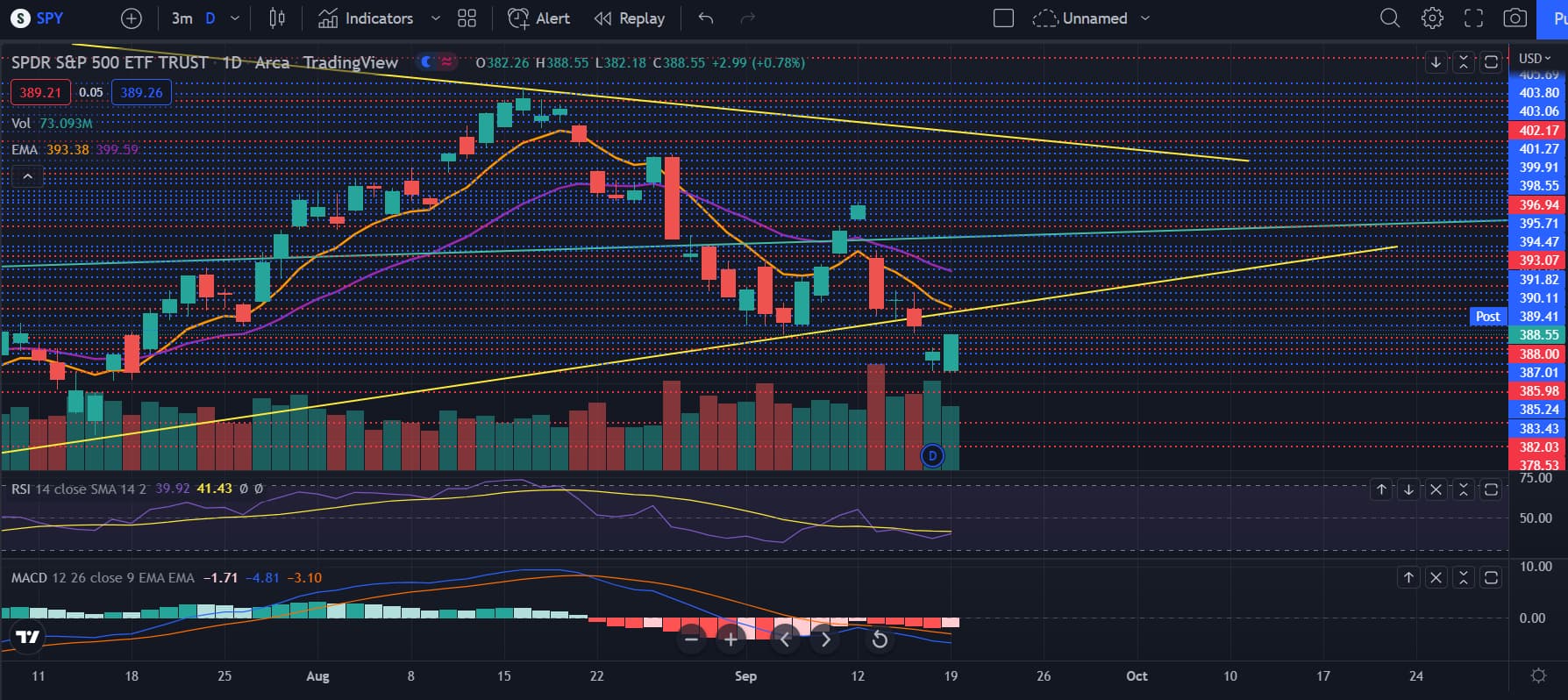Open the Unnamed layout cloud menu
Screen dimensions: 1568x700
click(1092, 18)
